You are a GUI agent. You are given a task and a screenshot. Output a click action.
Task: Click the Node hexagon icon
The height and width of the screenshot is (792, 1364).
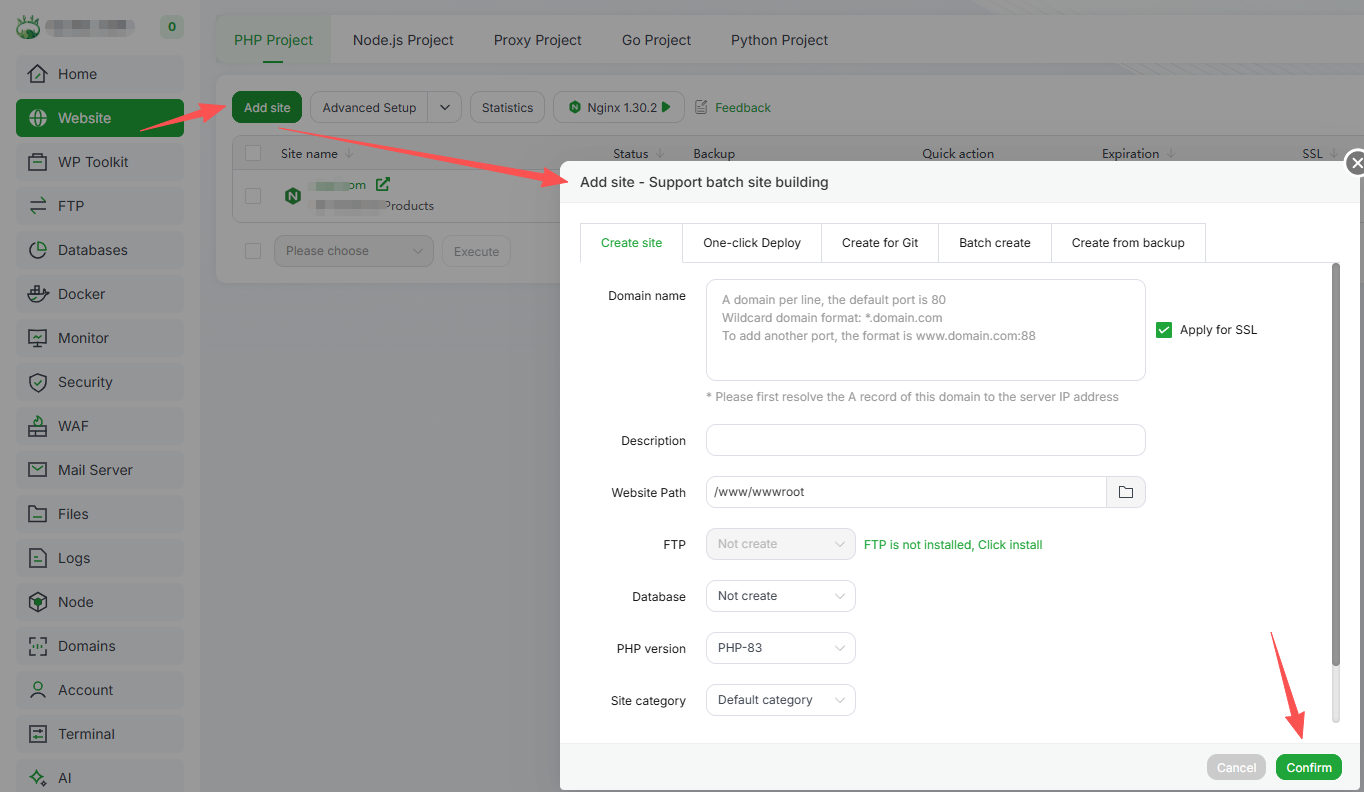point(38,602)
